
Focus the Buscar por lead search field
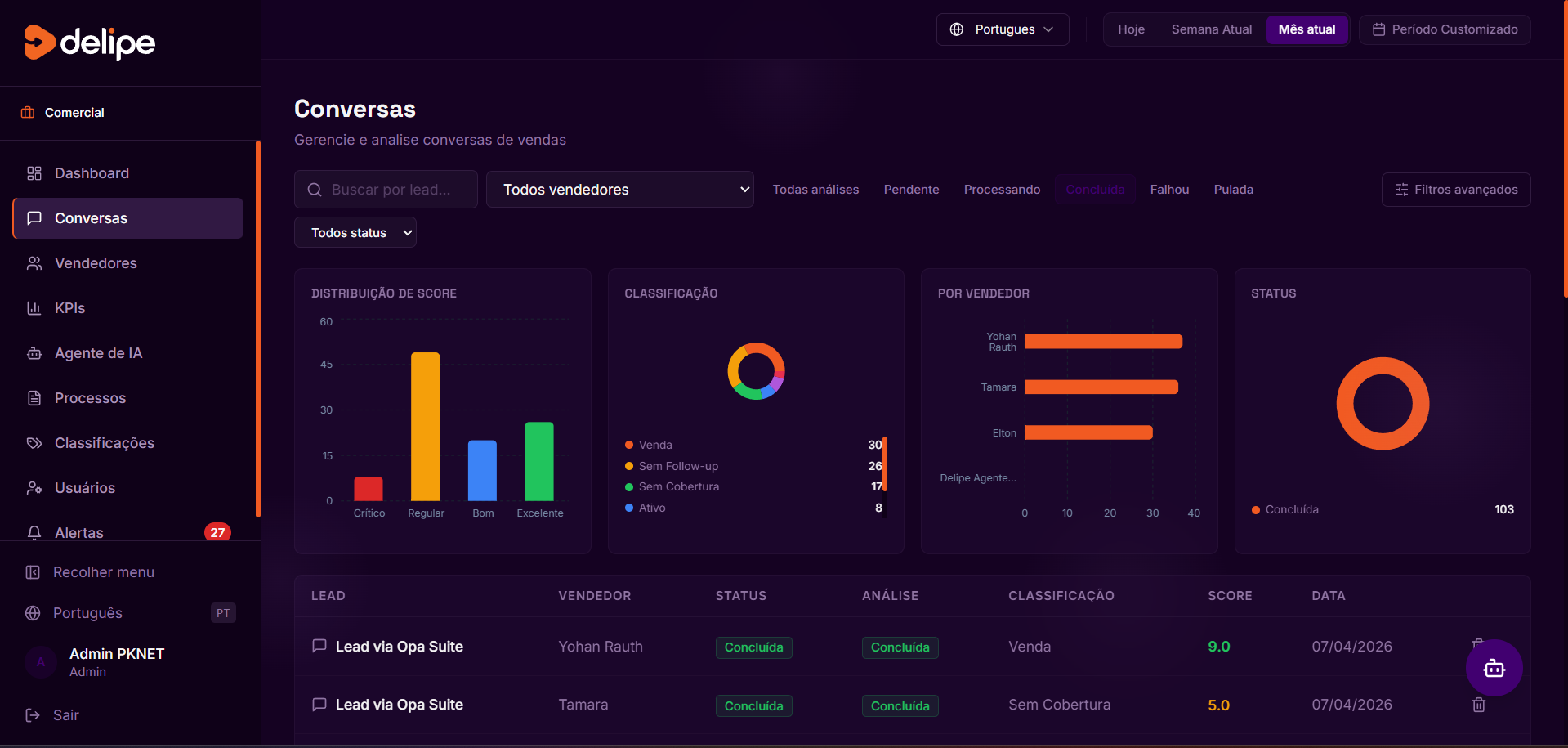386,190
